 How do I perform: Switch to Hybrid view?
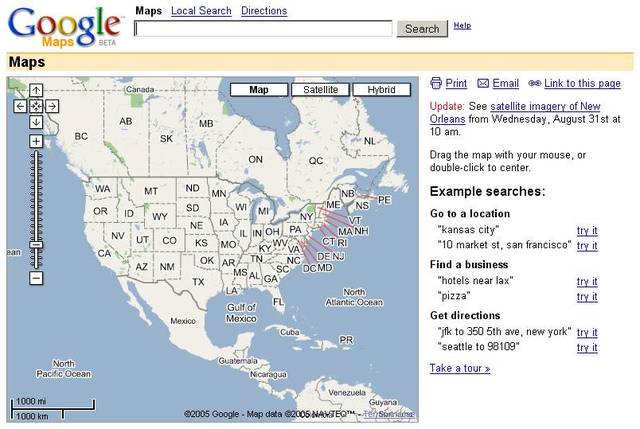click(x=381, y=90)
